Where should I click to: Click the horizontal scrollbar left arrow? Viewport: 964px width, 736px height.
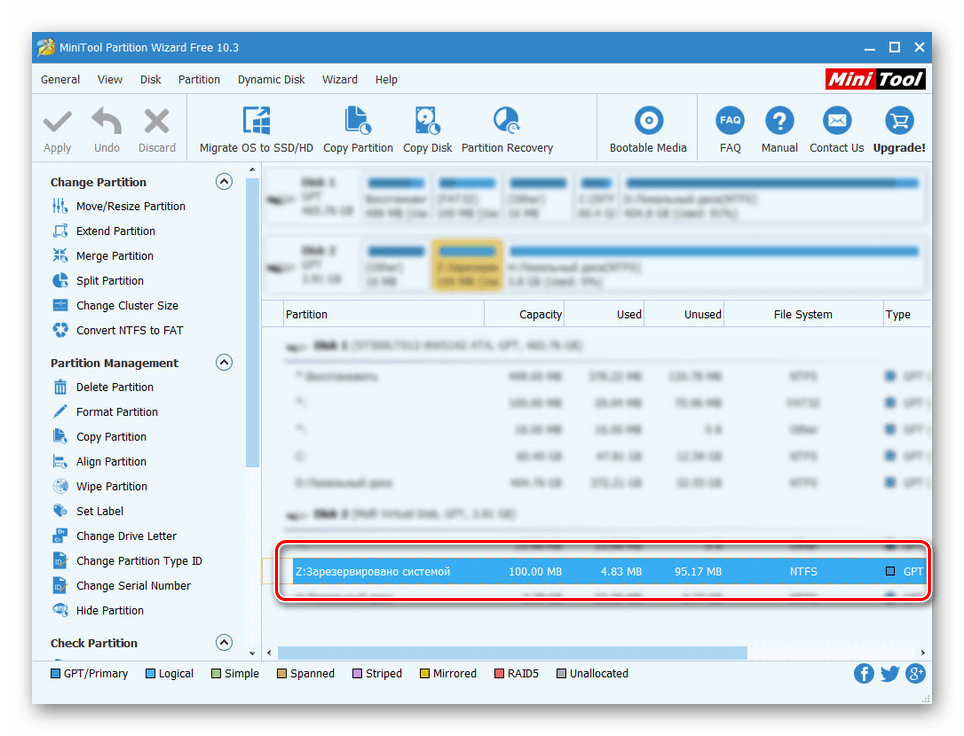tap(269, 652)
